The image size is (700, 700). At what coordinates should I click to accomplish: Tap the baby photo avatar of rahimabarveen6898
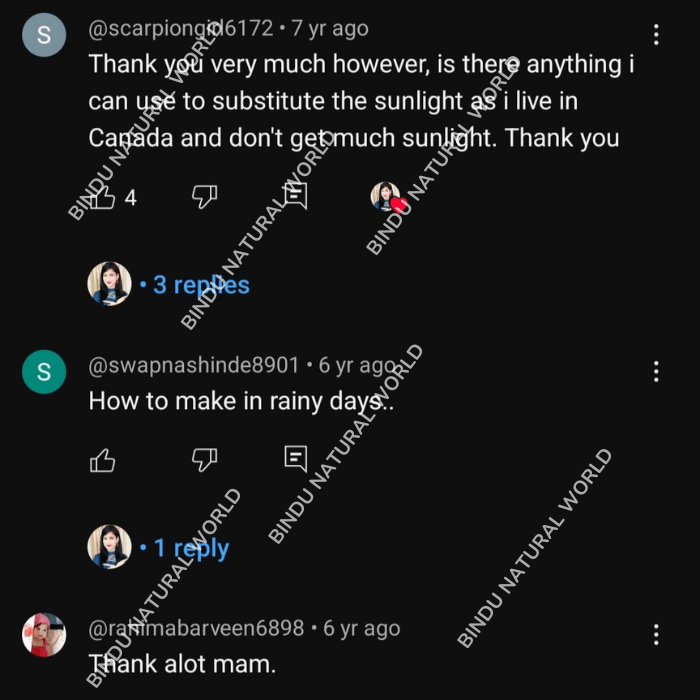(x=44, y=635)
